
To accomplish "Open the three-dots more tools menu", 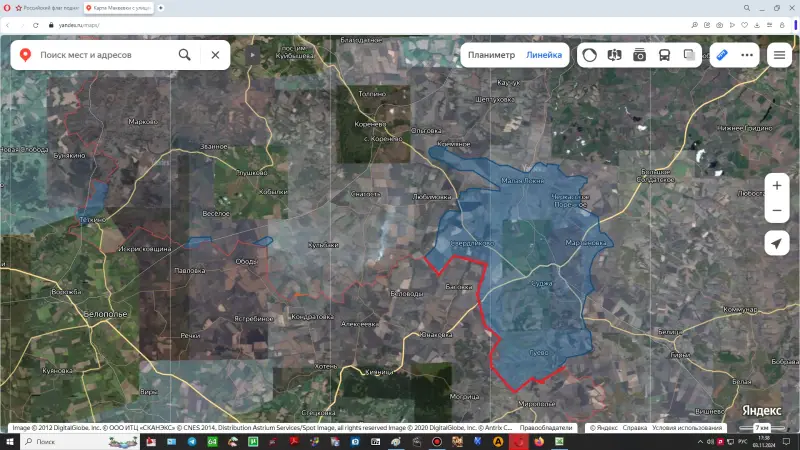I will click(747, 55).
